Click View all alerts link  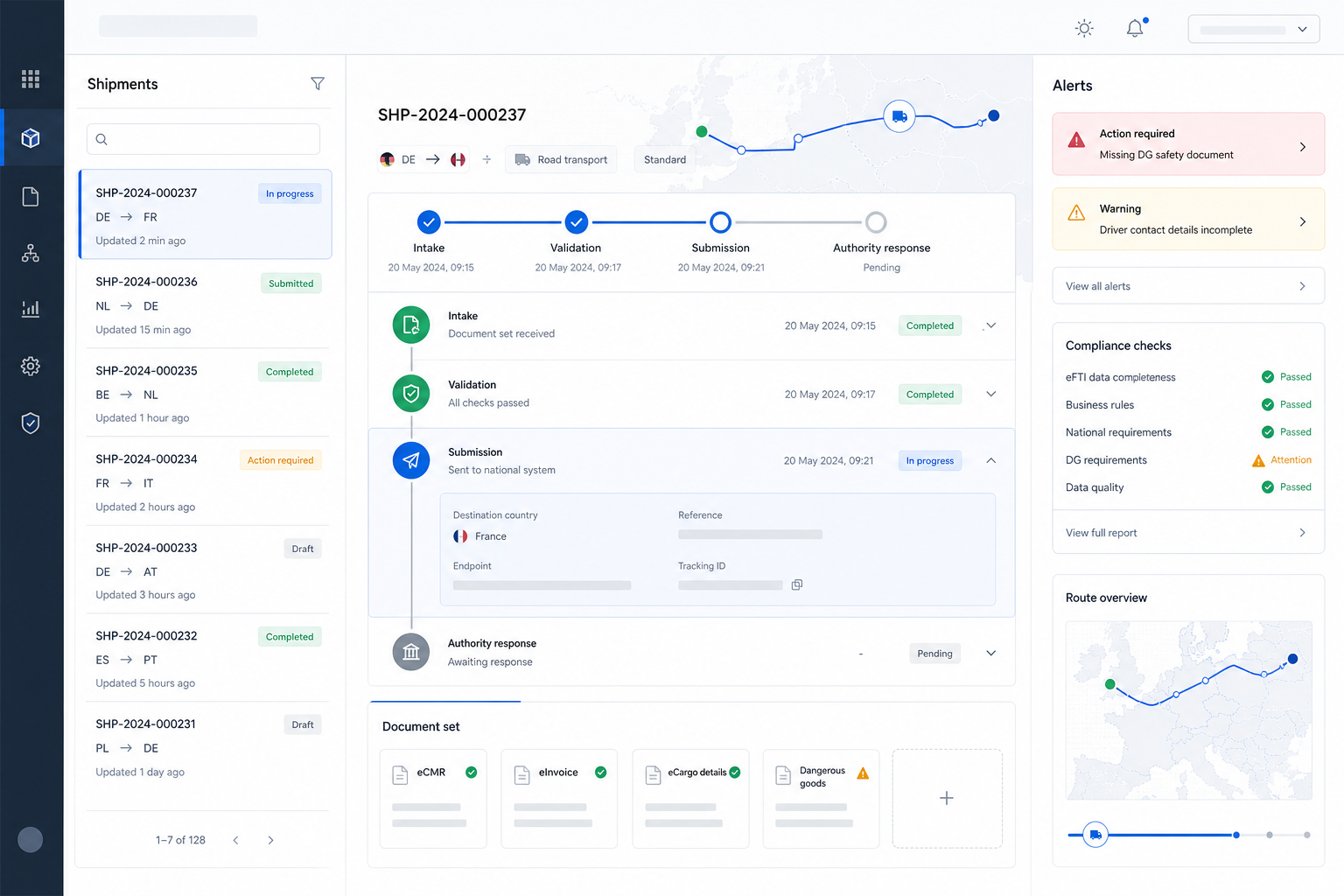(1188, 286)
